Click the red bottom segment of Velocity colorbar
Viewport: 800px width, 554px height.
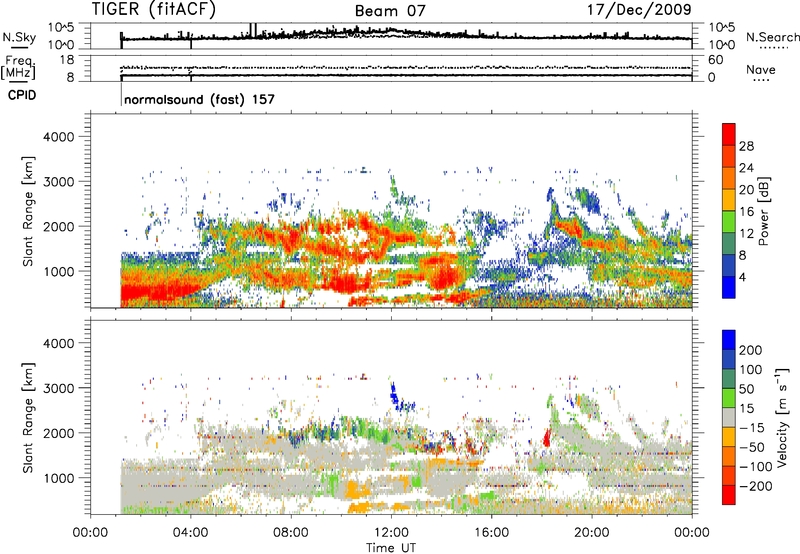click(x=729, y=495)
